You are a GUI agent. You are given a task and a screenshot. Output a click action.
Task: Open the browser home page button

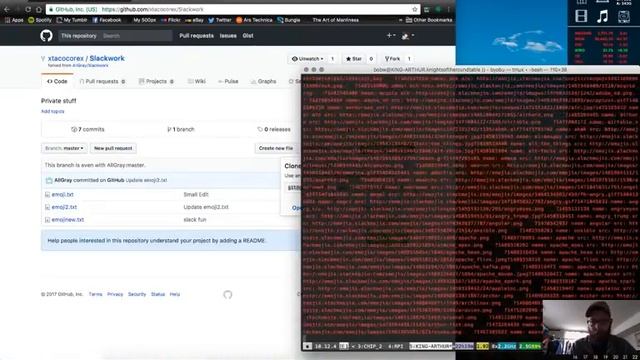[x=39, y=9]
